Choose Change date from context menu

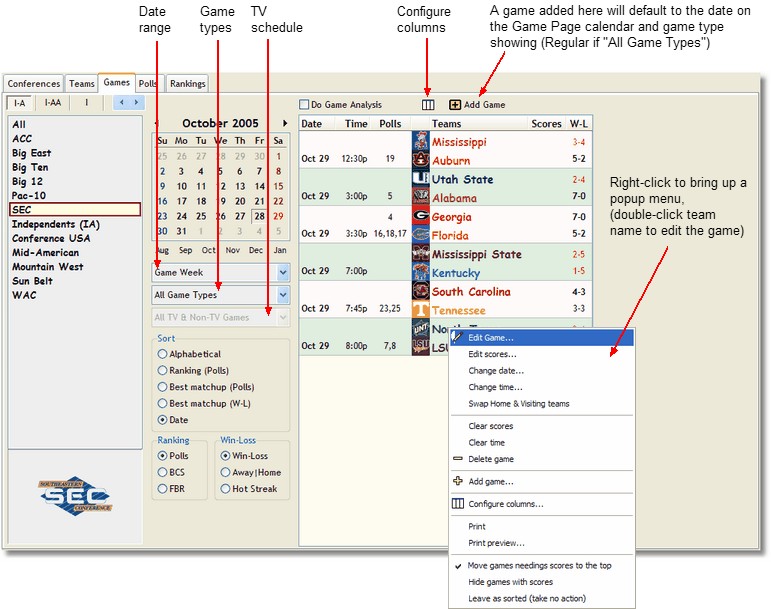click(542, 371)
